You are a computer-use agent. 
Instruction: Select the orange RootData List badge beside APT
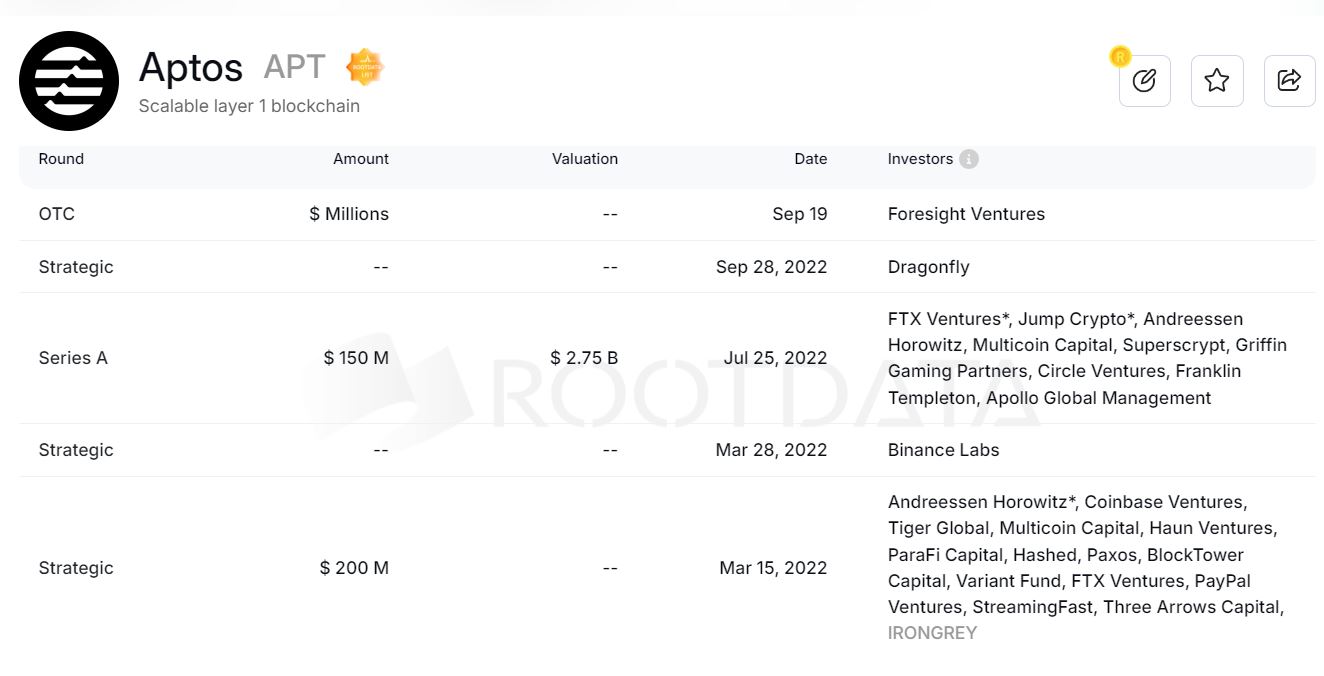pyautogui.click(x=364, y=67)
